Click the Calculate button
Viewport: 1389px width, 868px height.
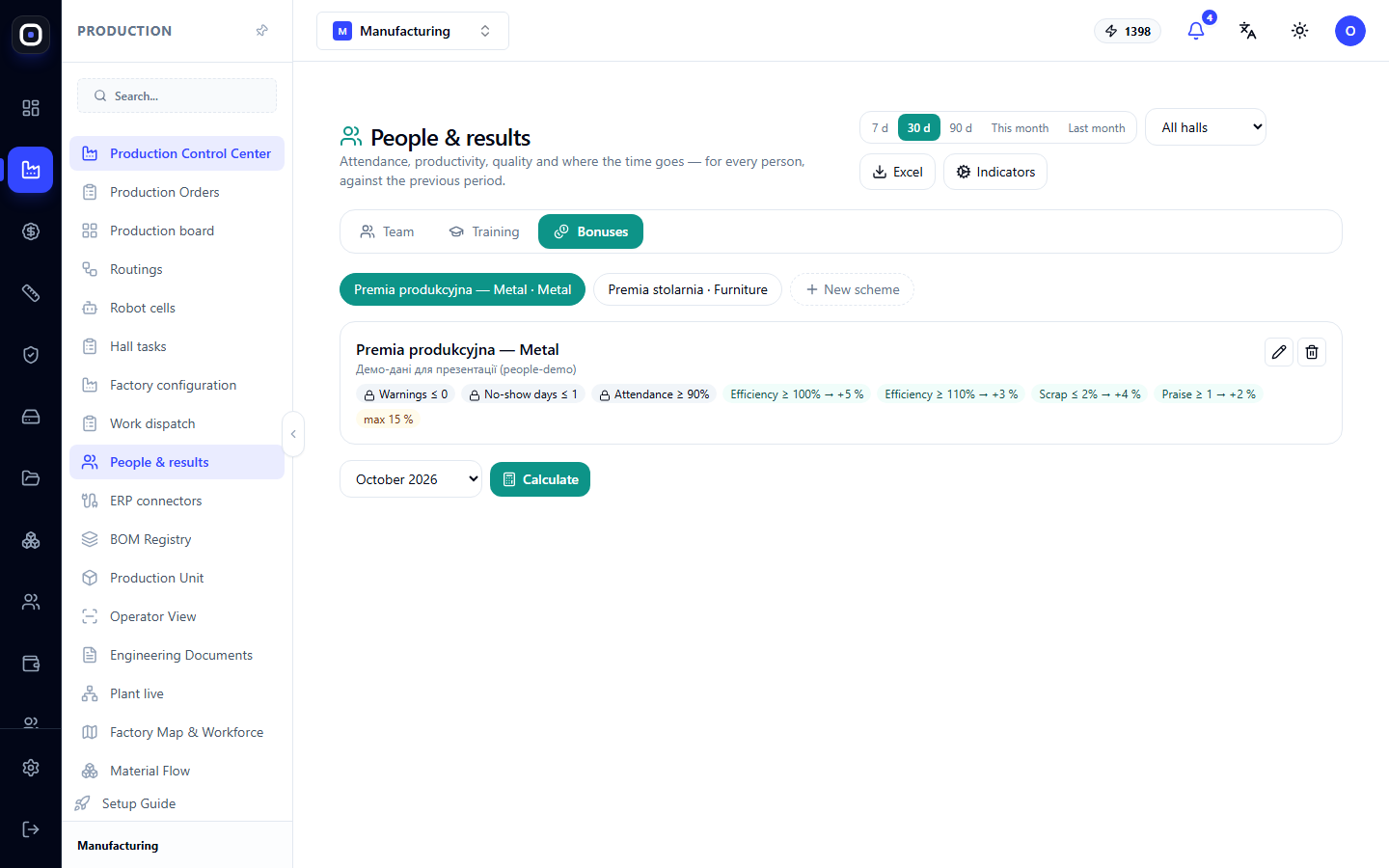[x=540, y=479]
